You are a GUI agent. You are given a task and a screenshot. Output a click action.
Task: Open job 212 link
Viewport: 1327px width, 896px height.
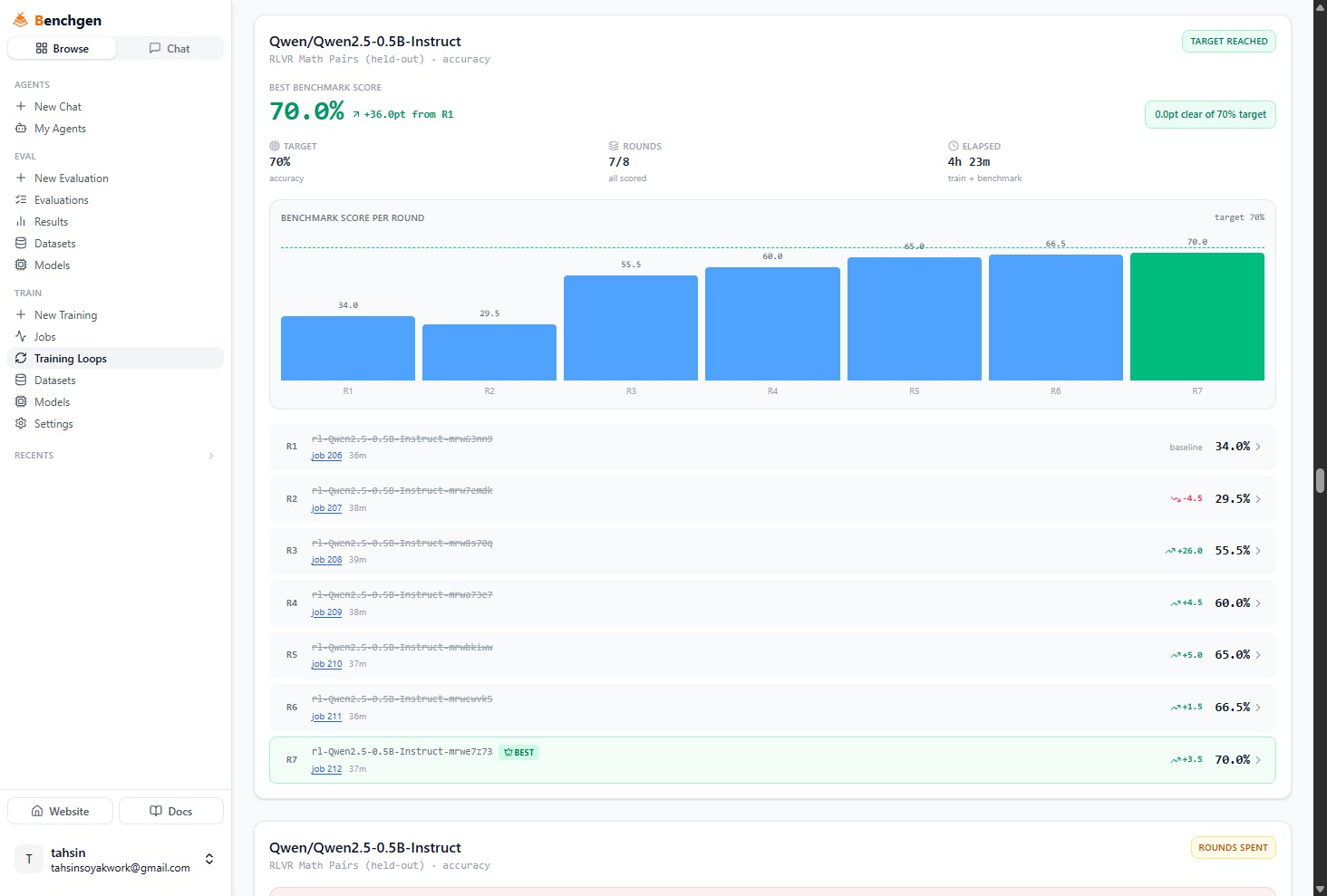click(326, 770)
